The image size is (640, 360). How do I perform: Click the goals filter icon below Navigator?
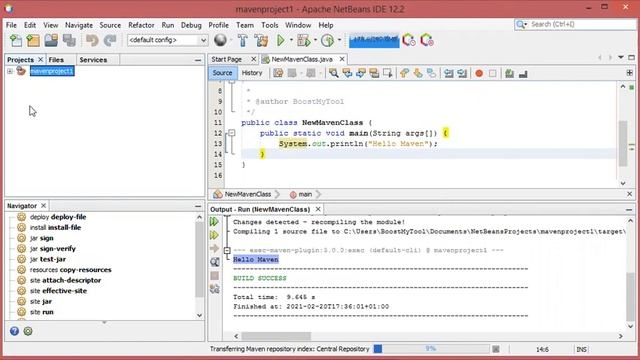coord(28,331)
